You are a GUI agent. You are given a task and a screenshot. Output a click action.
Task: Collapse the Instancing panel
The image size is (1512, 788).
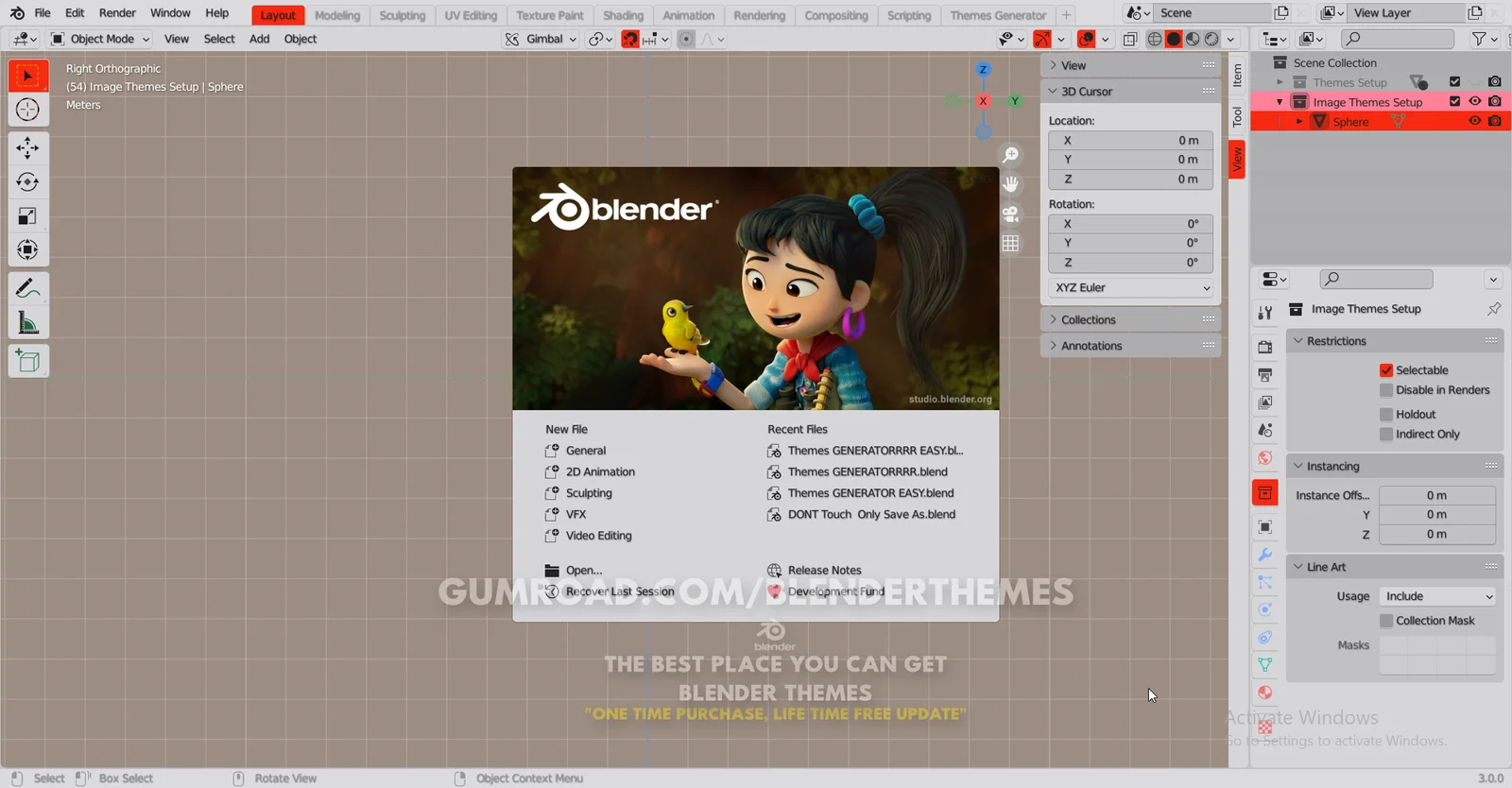(x=1395, y=467)
